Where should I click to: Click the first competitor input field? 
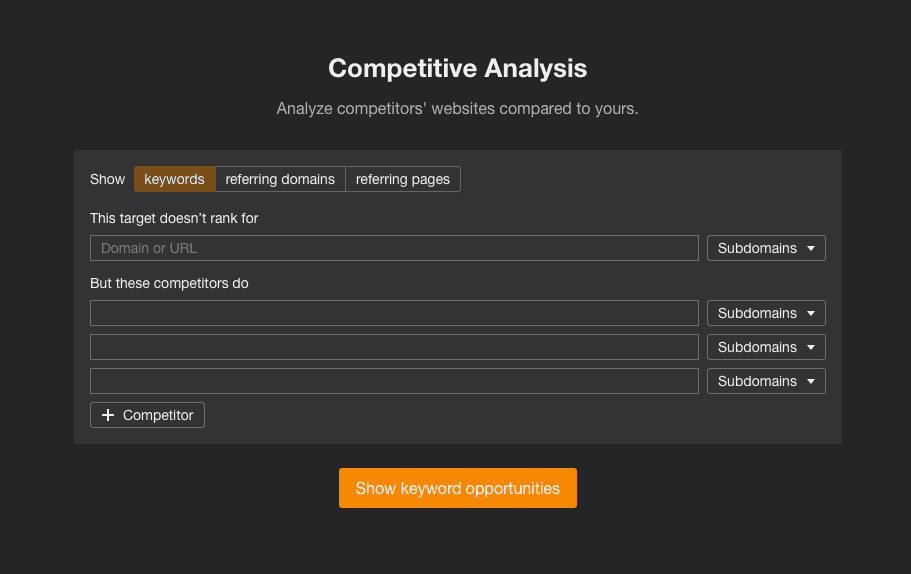click(x=394, y=313)
